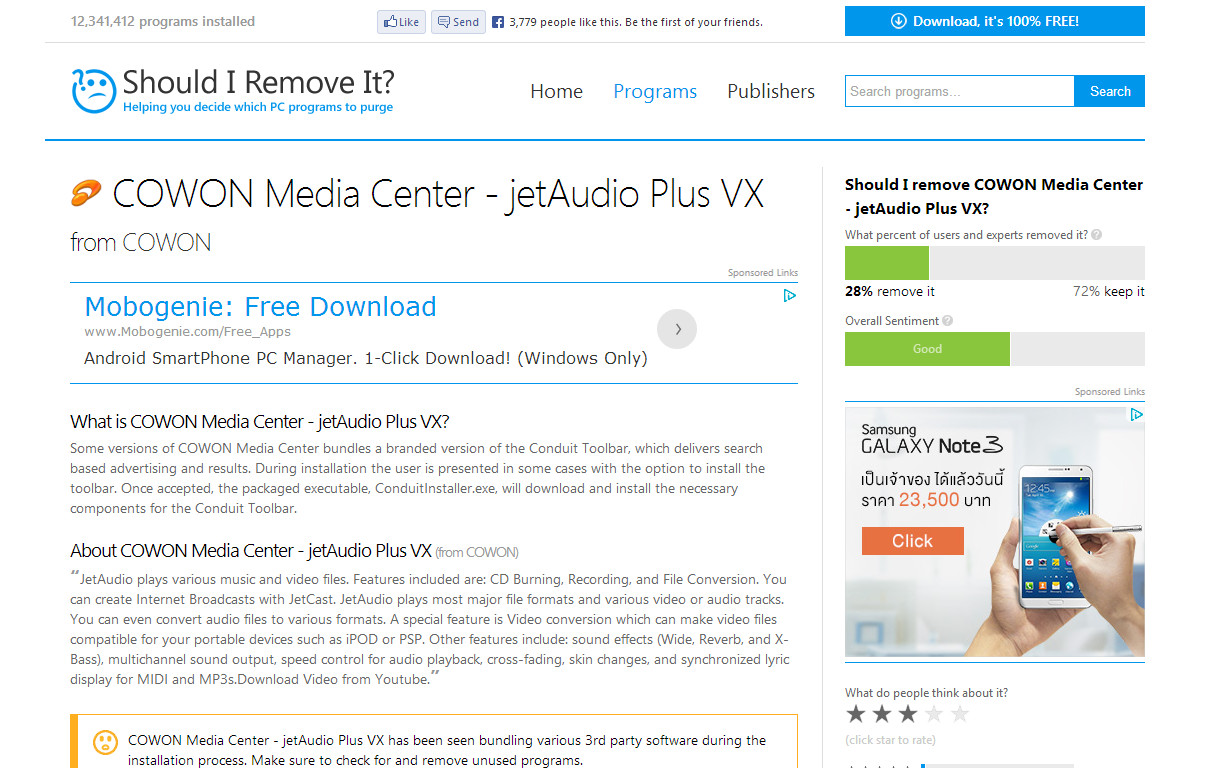
Task: Click the Download, it's 100% FREE button
Action: coord(994,21)
